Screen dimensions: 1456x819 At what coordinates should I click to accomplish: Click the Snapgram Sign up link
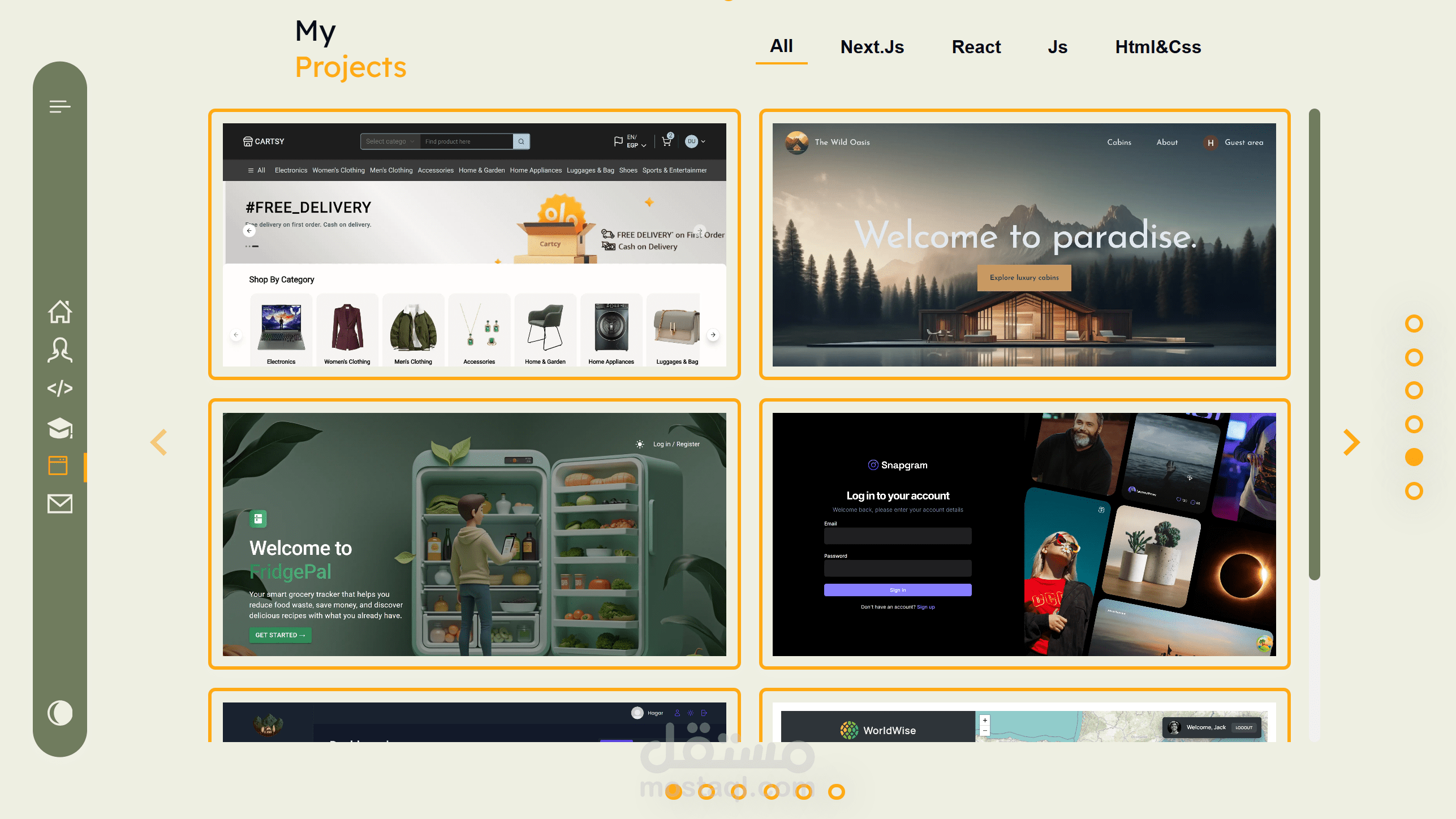click(x=925, y=607)
